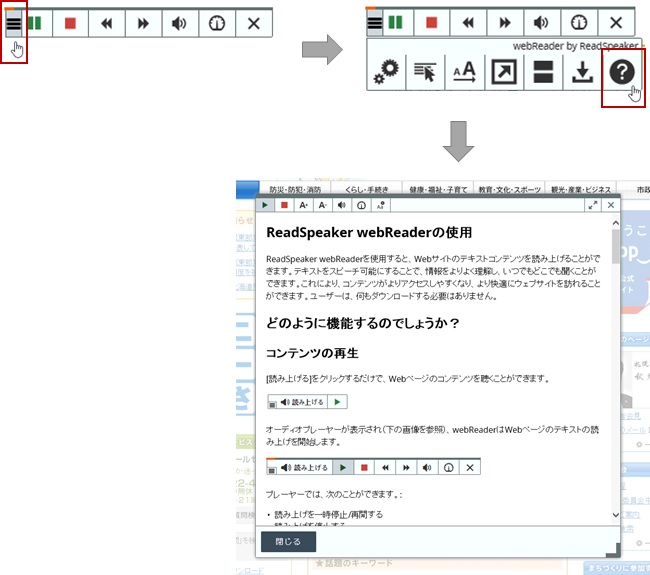The width and height of the screenshot is (650, 575).
Task: Expand the help dialog to fullscreen
Action: 592,205
